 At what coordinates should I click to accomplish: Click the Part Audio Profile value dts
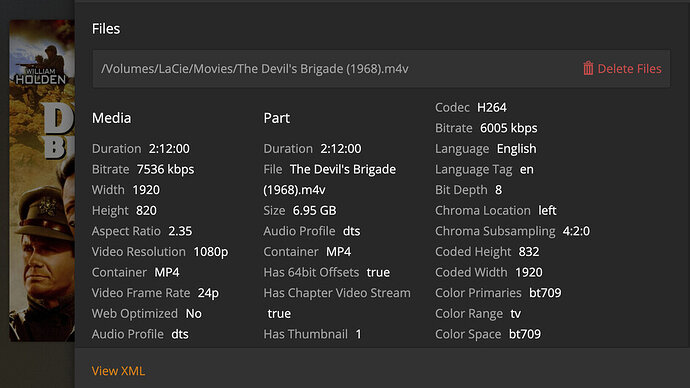pos(352,231)
